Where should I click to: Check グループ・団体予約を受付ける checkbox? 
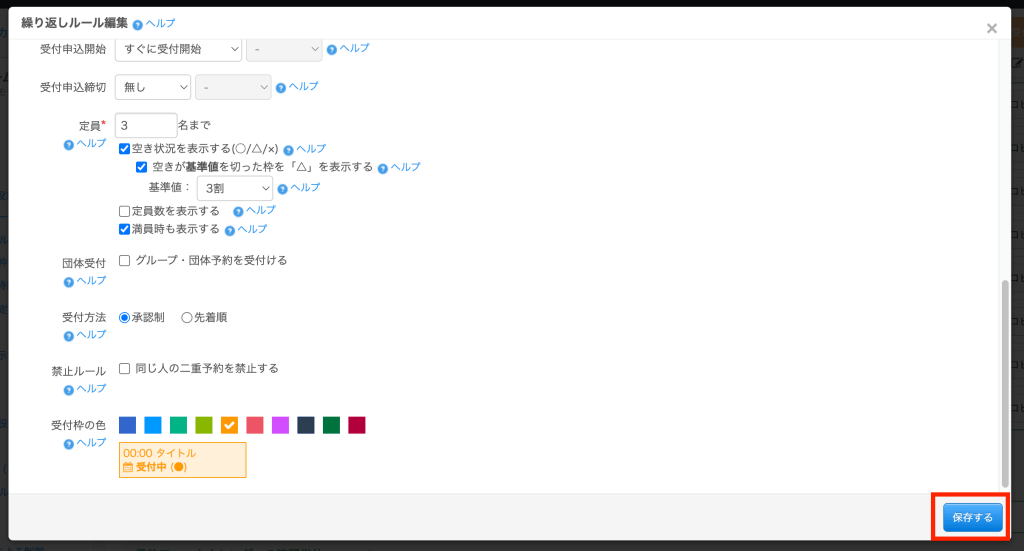click(x=125, y=260)
